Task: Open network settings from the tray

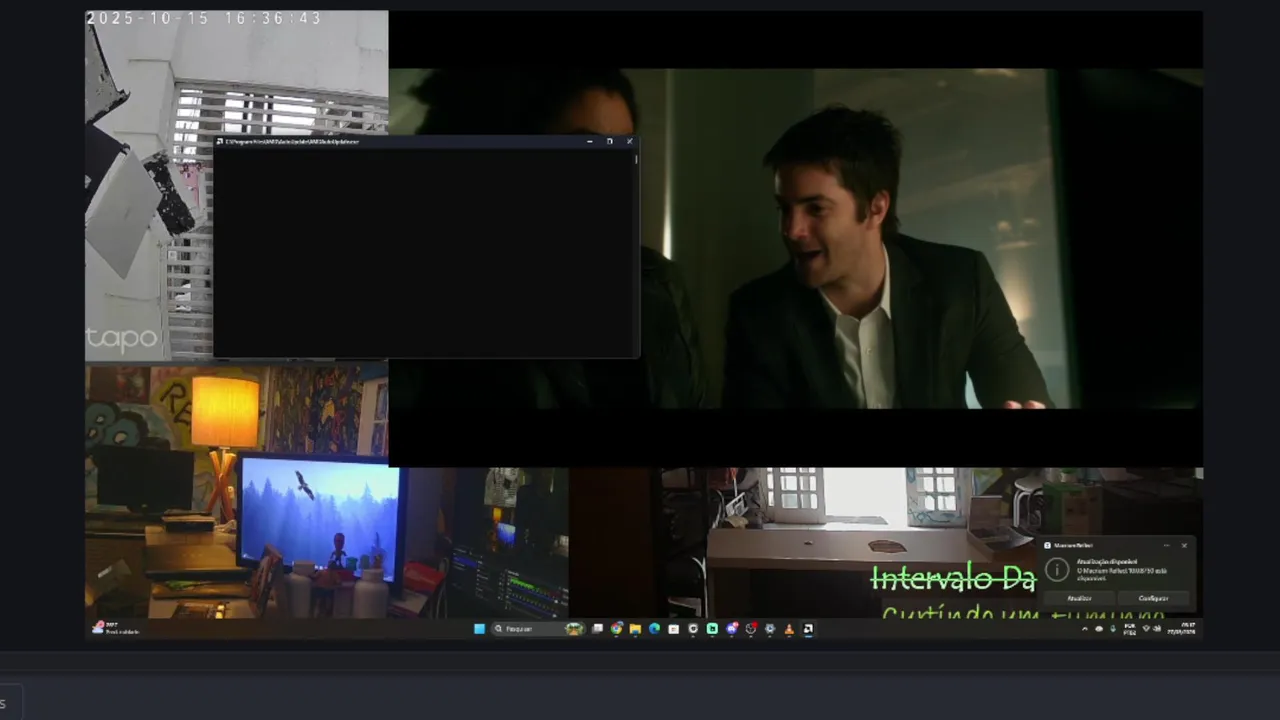Action: [x=1145, y=629]
